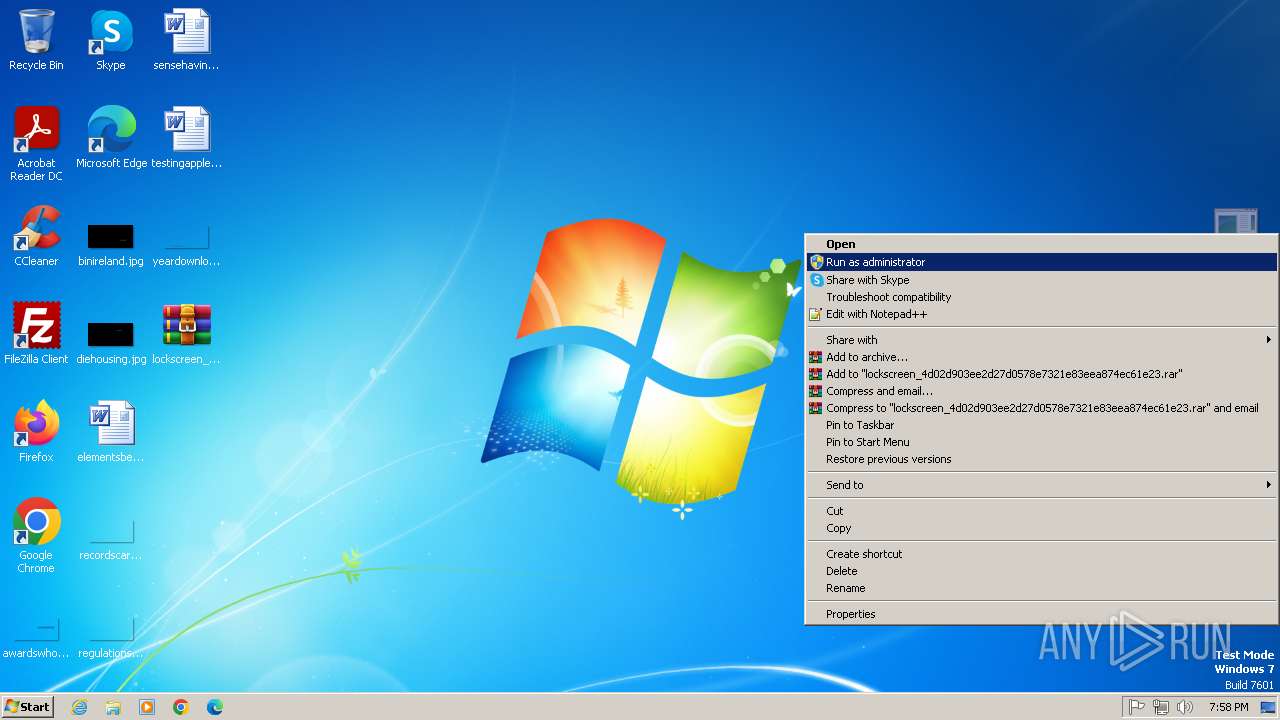Select the Firefox desktop shortcut
Screen dimensions: 1280x720
[36, 431]
